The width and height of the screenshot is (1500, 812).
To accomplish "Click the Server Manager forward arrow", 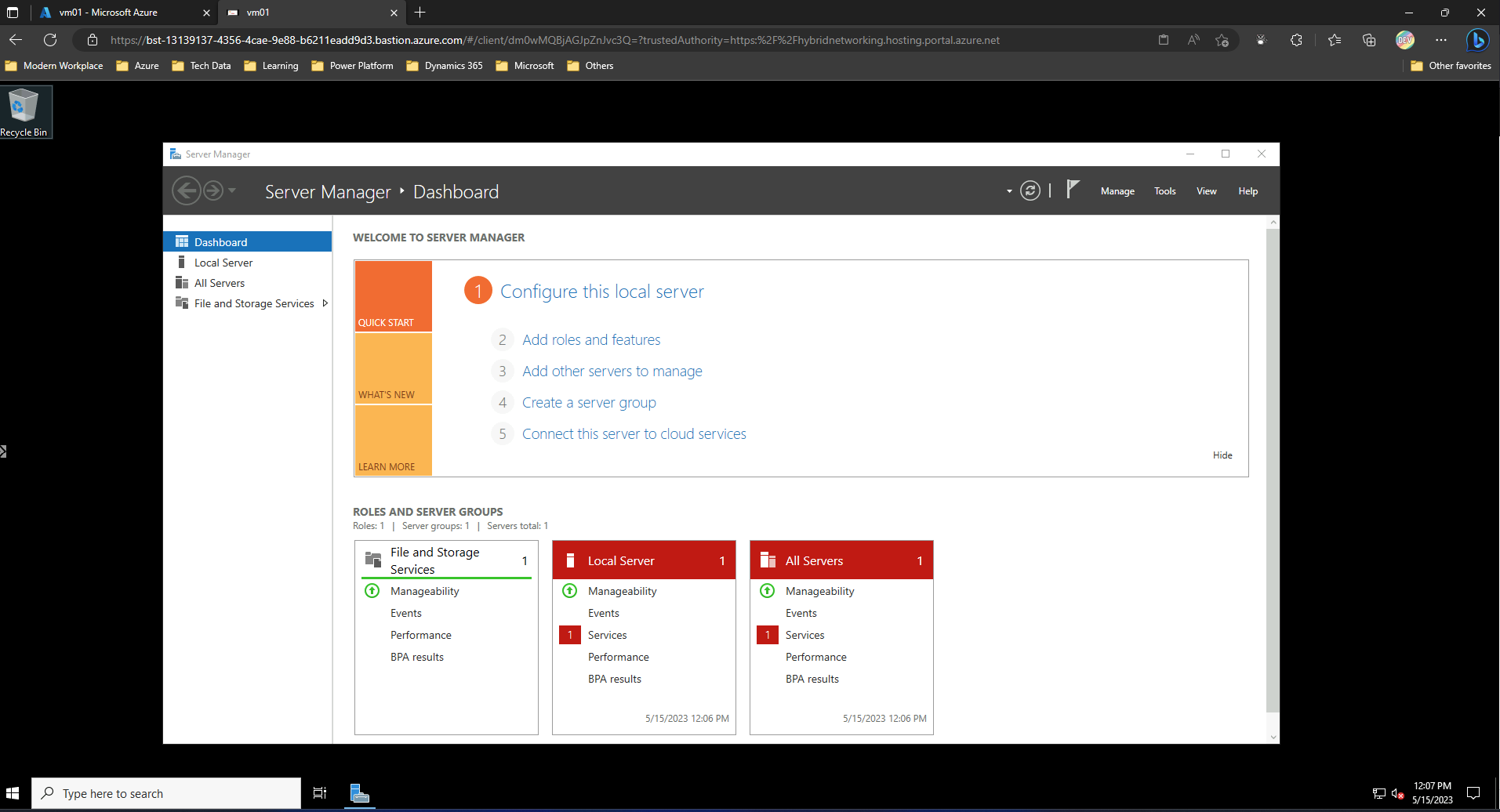I will 213,190.
